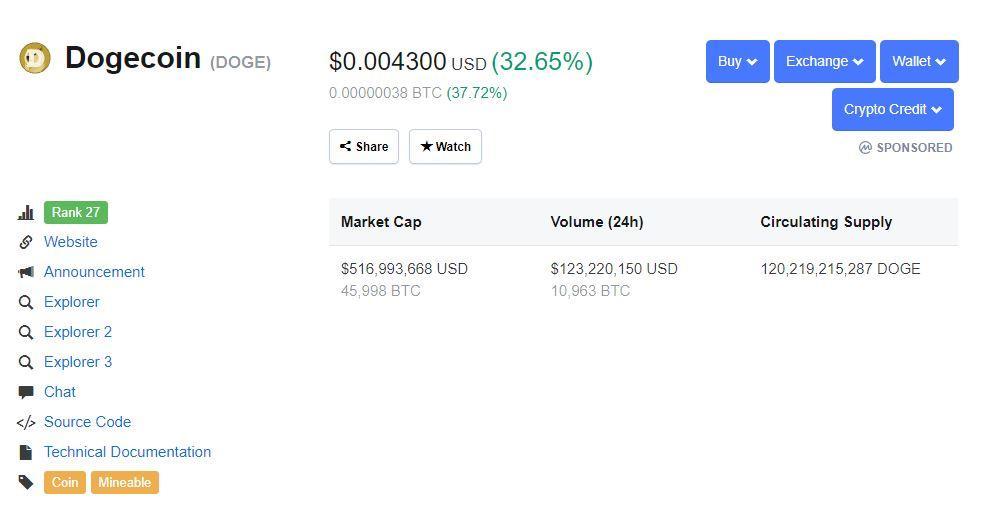This screenshot has height=528, width=989.
Task: Click the bar chart icon beside Rank
Action: 26,213
